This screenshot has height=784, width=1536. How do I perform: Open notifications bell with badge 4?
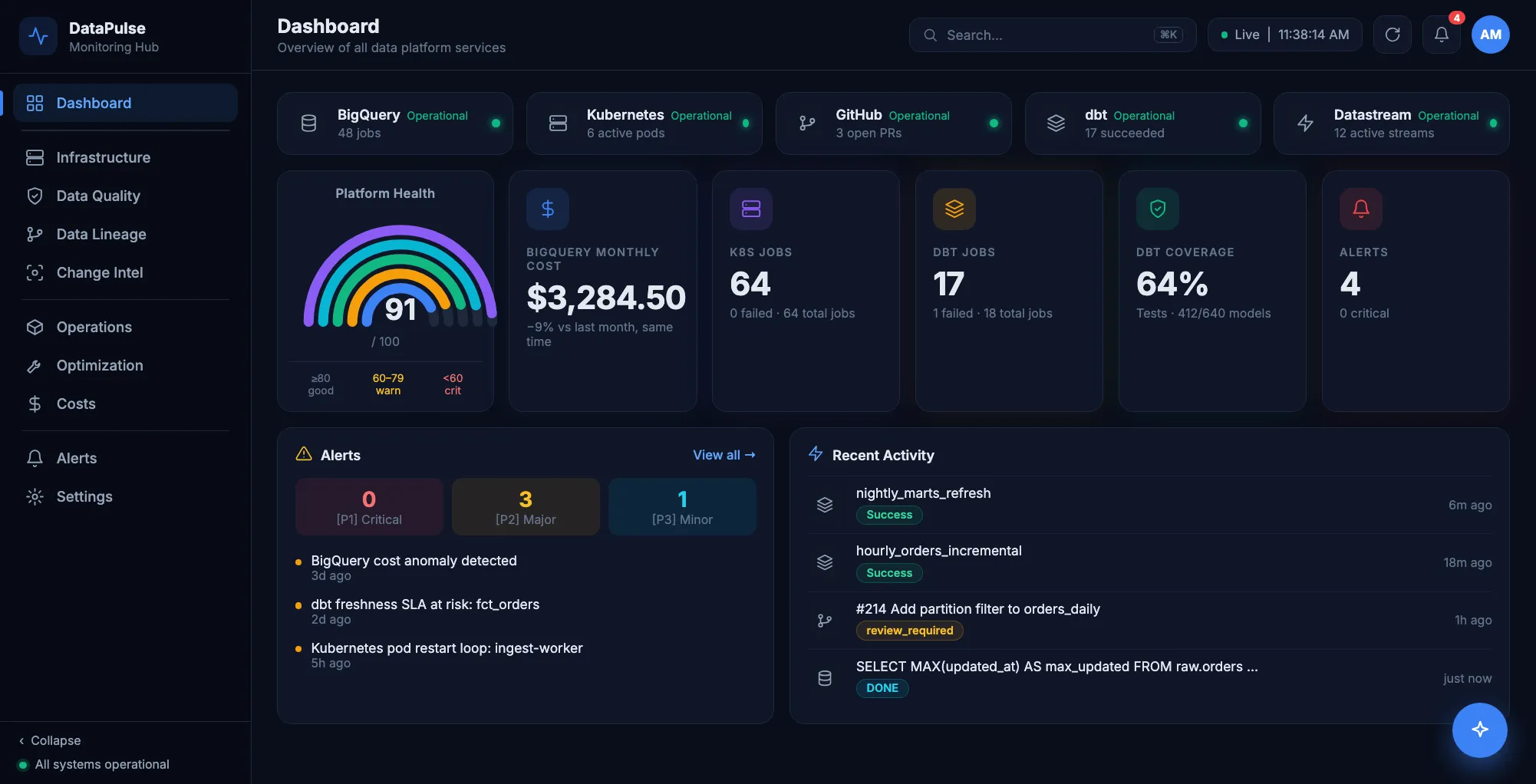tap(1441, 35)
